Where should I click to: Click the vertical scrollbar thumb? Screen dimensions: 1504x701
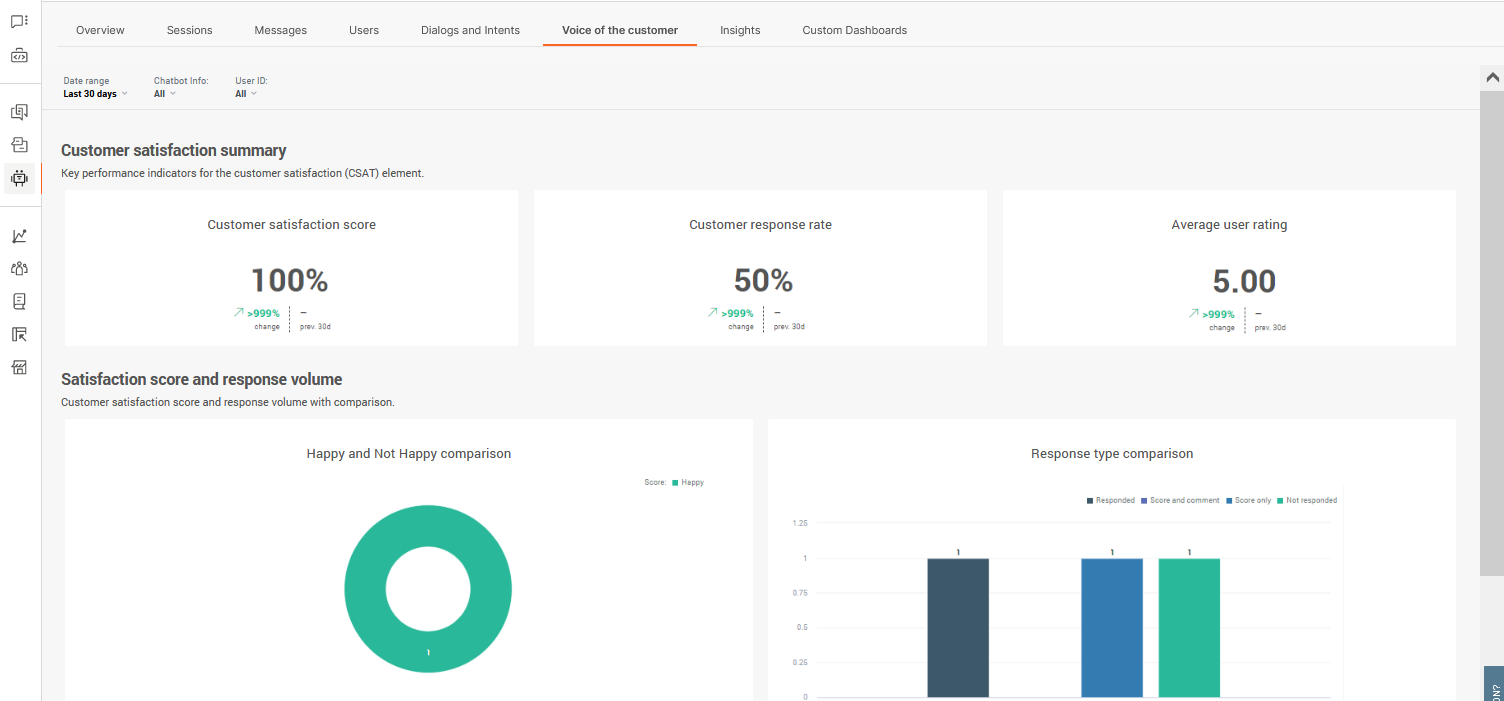coord(1492,330)
